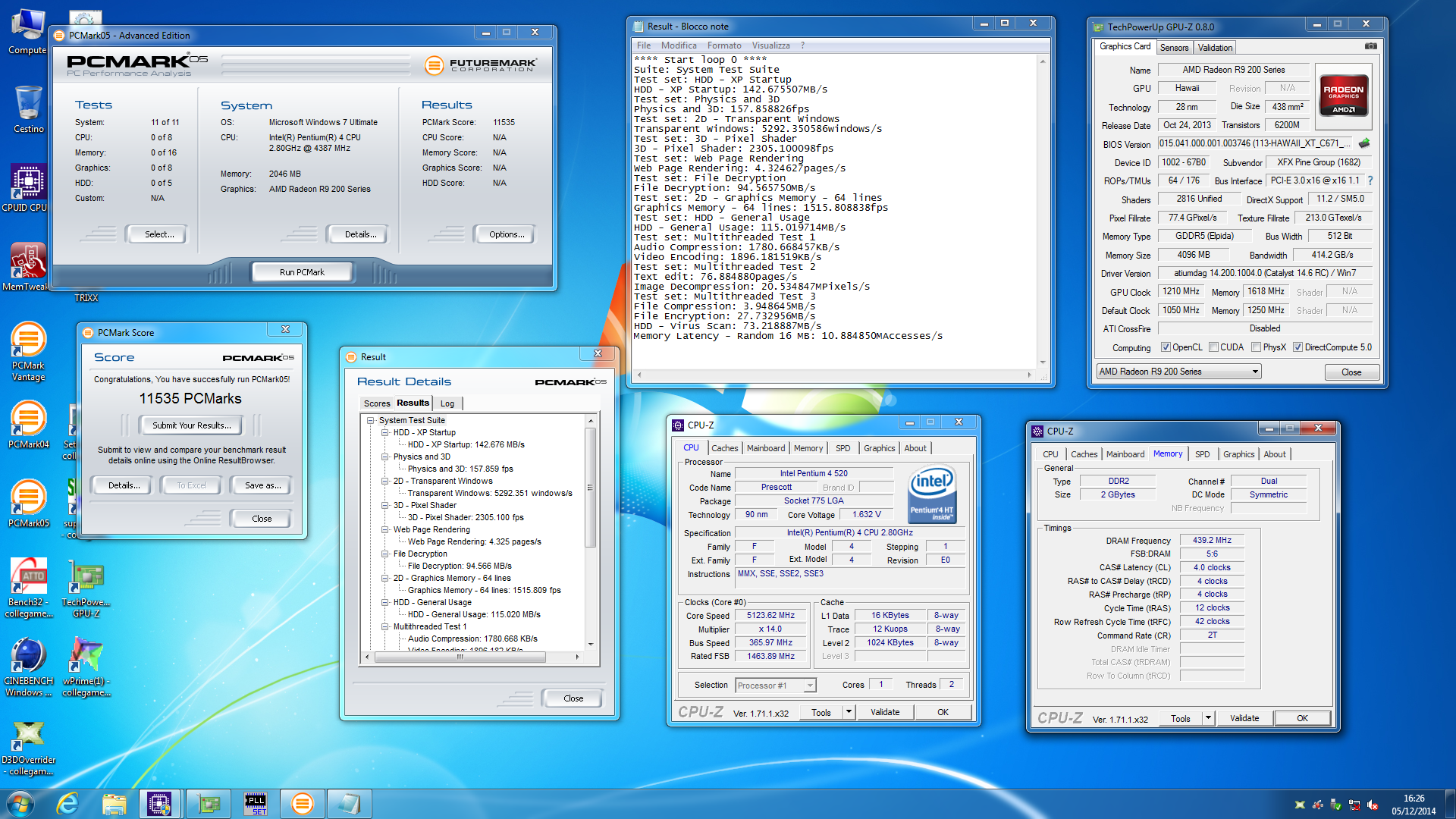Open the PLL SET taskbar icon
This screenshot has width=1456, height=819.
[x=256, y=804]
